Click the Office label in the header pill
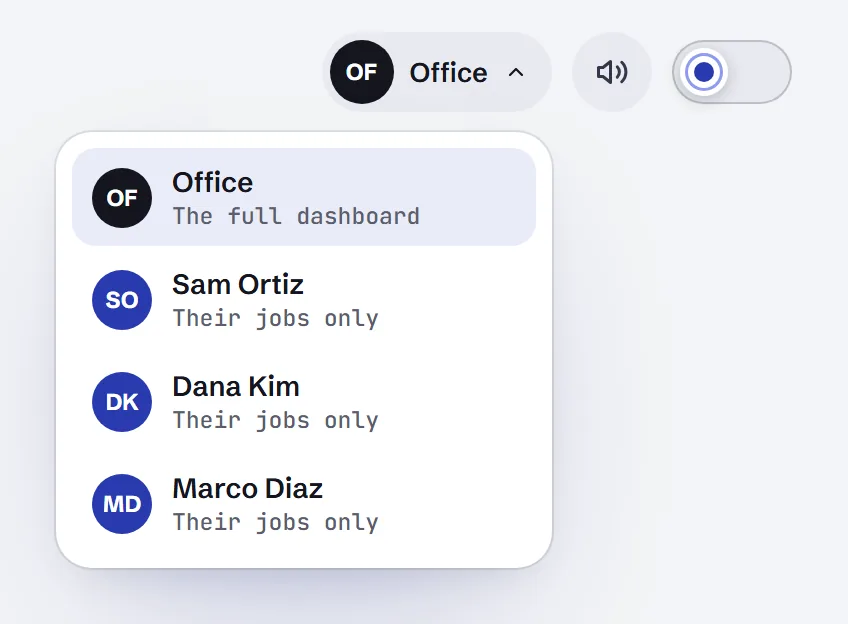Screen dimensions: 848x624 point(448,72)
